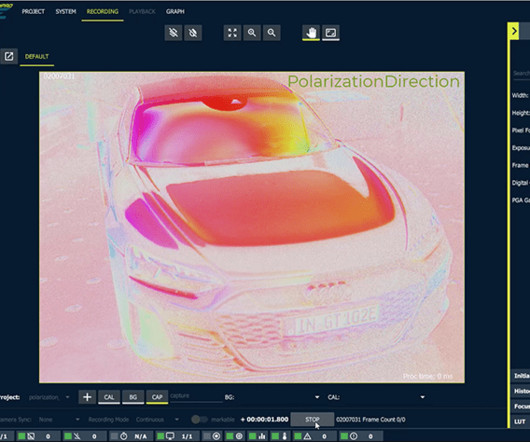This screenshot has width=530, height=442.
Task: Click the 'N/A' status value
Action: [140, 436]
